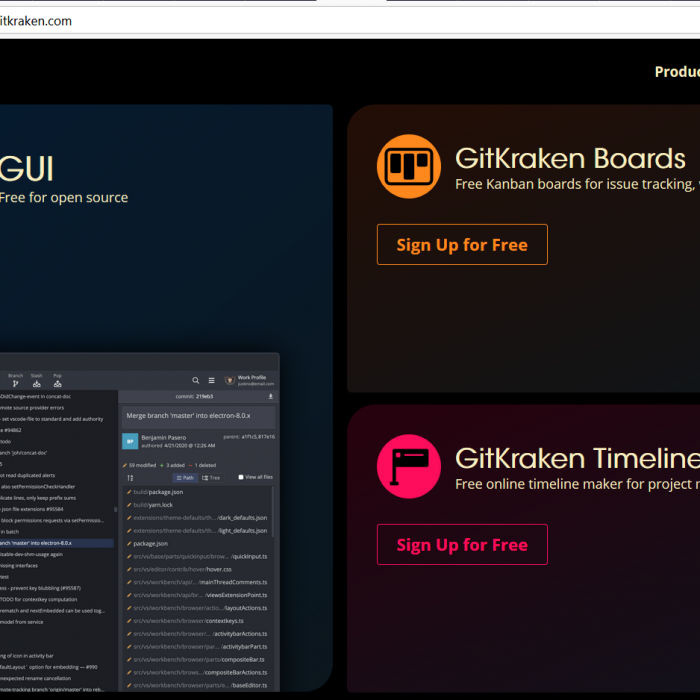
Task: Switch file list to Tree view
Action: click(x=211, y=478)
